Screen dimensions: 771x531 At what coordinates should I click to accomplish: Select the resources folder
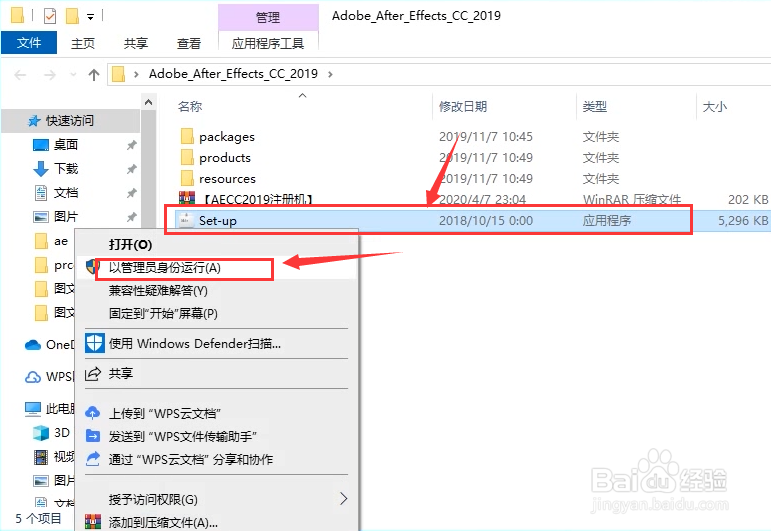(x=227, y=179)
